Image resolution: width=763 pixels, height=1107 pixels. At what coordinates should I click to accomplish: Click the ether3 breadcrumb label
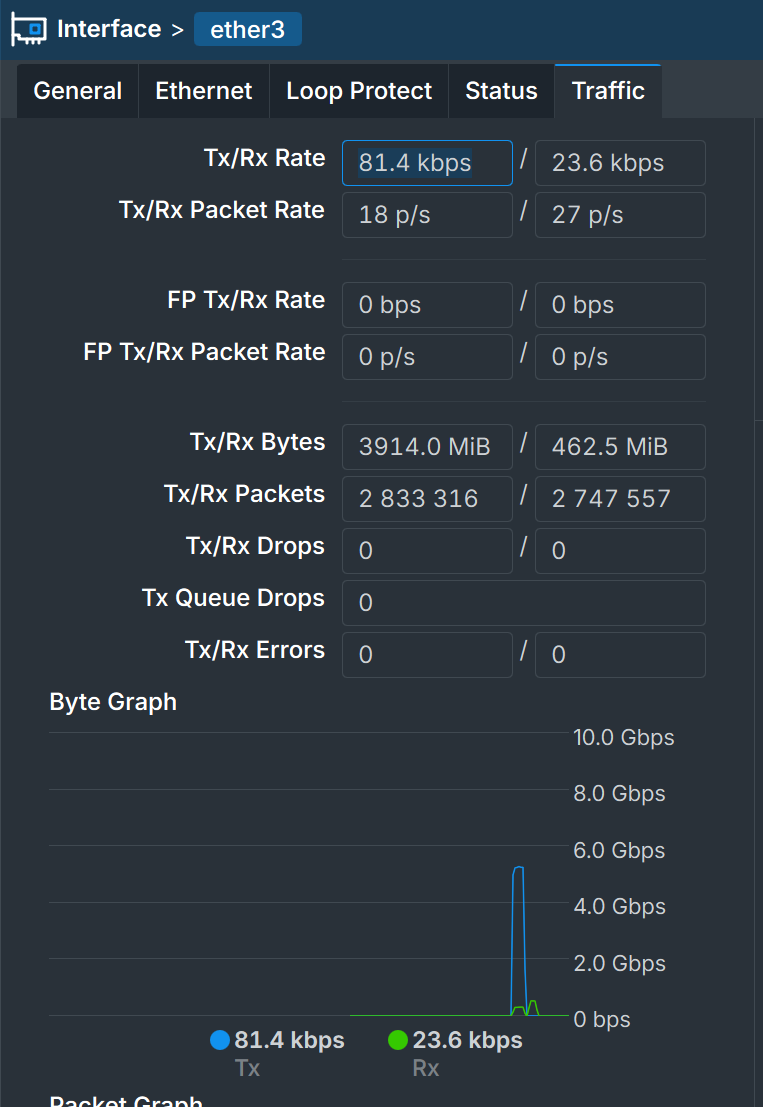247,30
